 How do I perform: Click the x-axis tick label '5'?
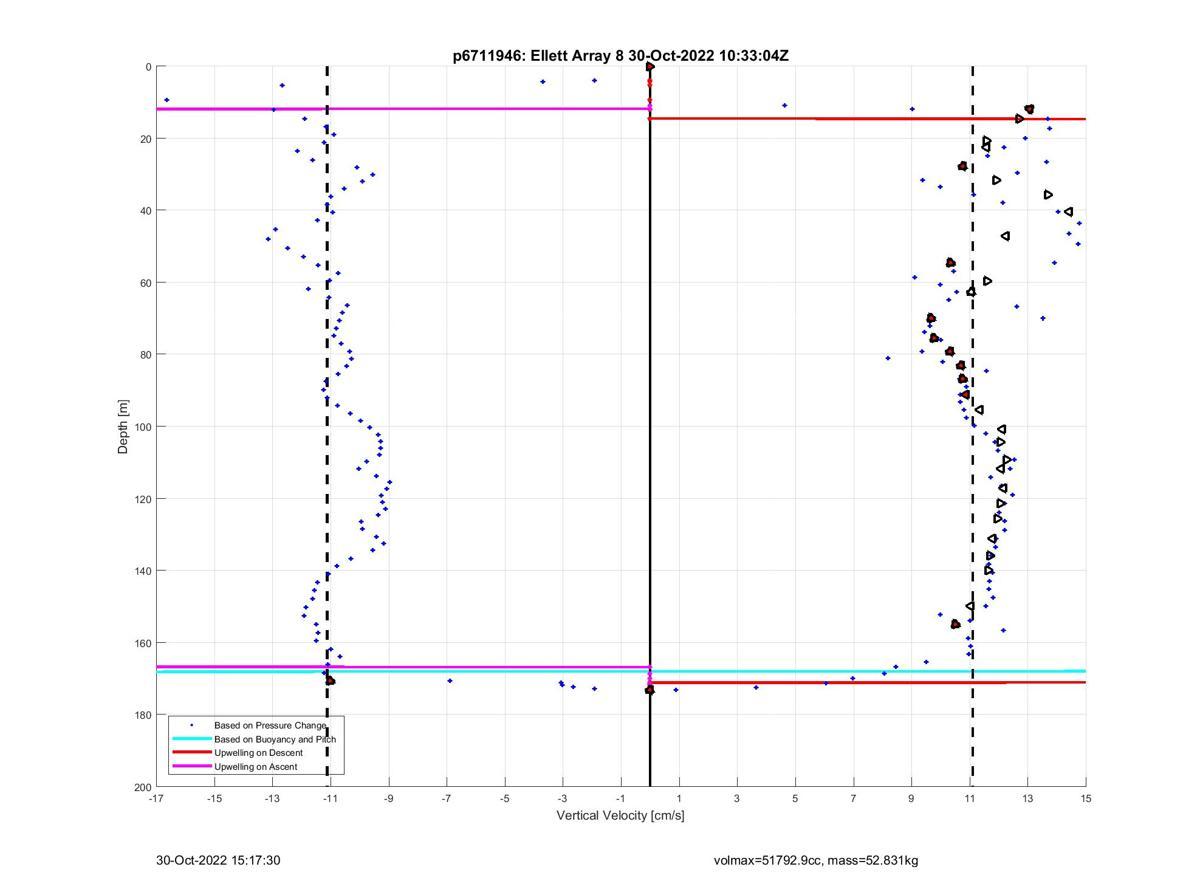tap(795, 799)
